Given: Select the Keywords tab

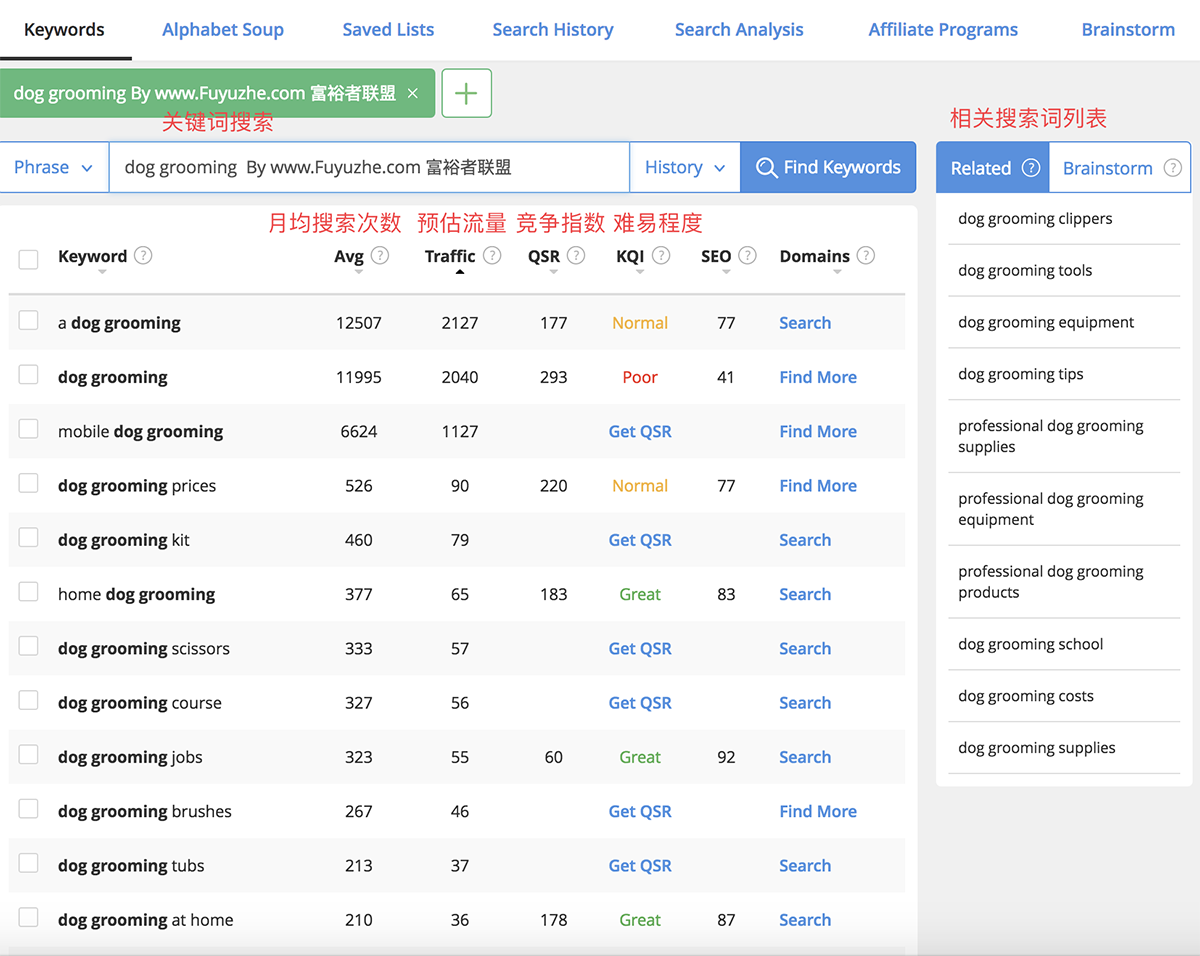Looking at the screenshot, I should (x=64, y=30).
